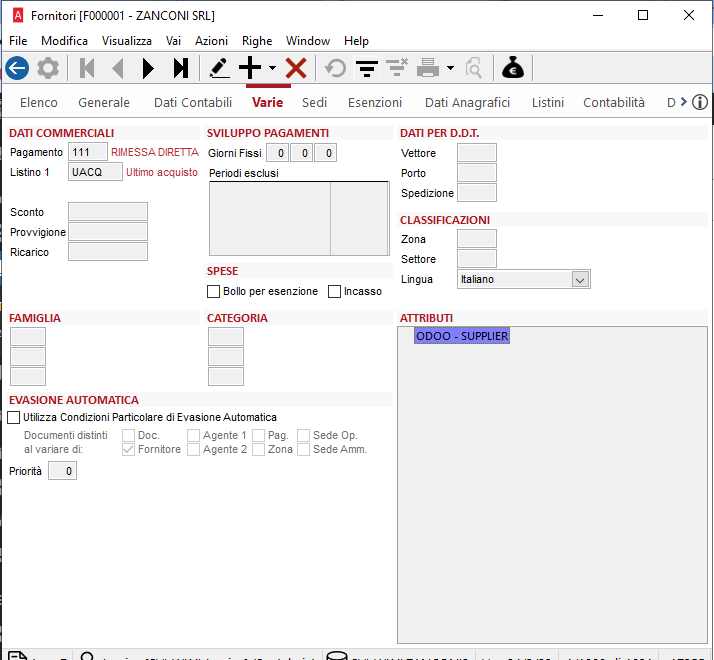Jump to the last record
This screenshot has width=714, height=660.
click(x=180, y=68)
